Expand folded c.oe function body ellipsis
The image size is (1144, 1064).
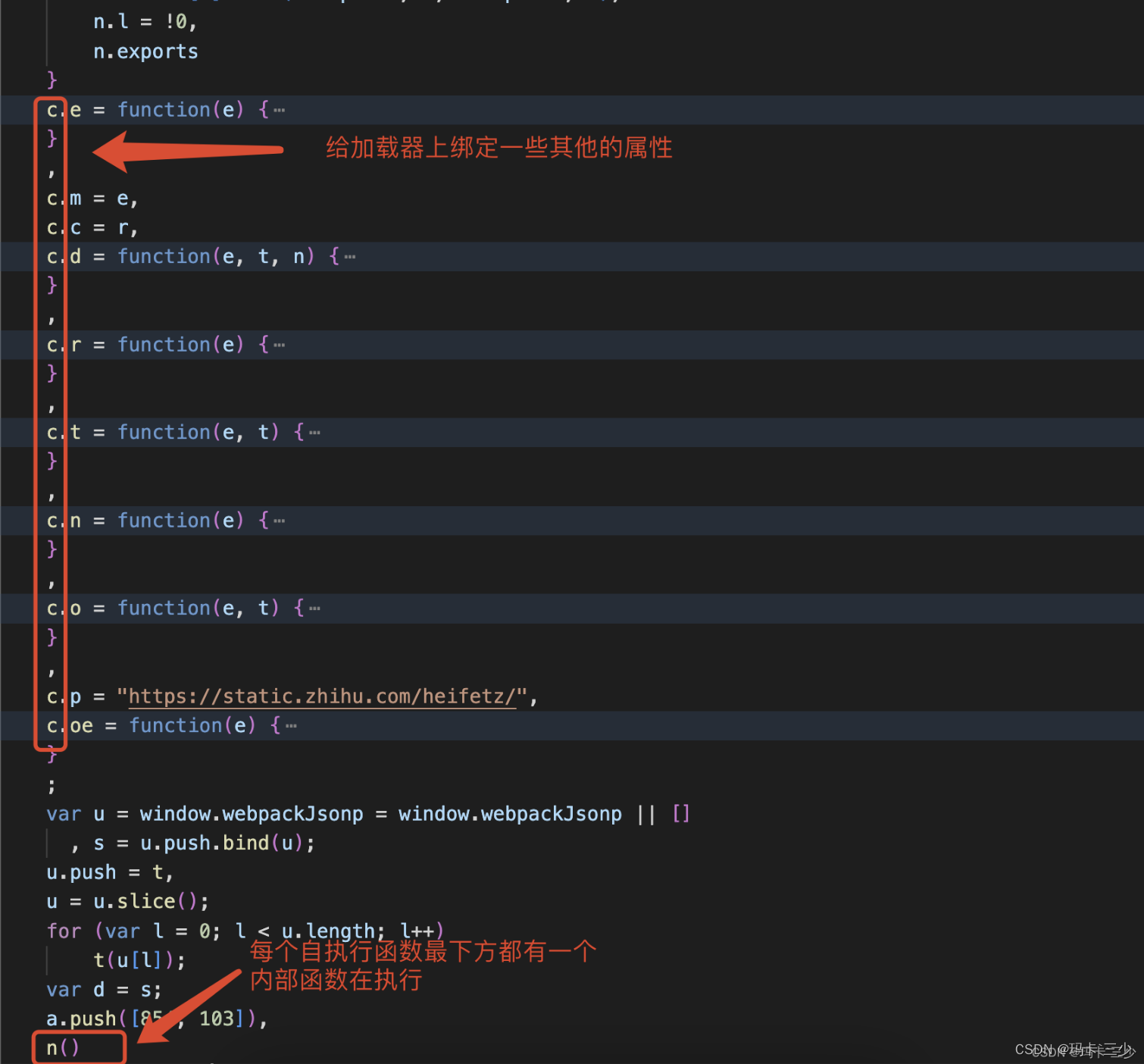[292, 726]
